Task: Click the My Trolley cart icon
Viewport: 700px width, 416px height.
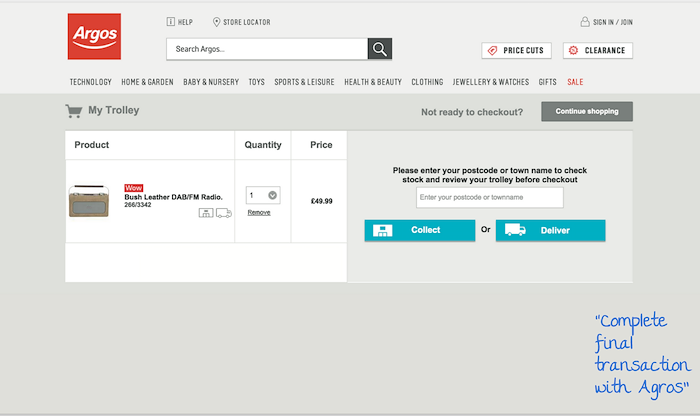Action: [74, 111]
